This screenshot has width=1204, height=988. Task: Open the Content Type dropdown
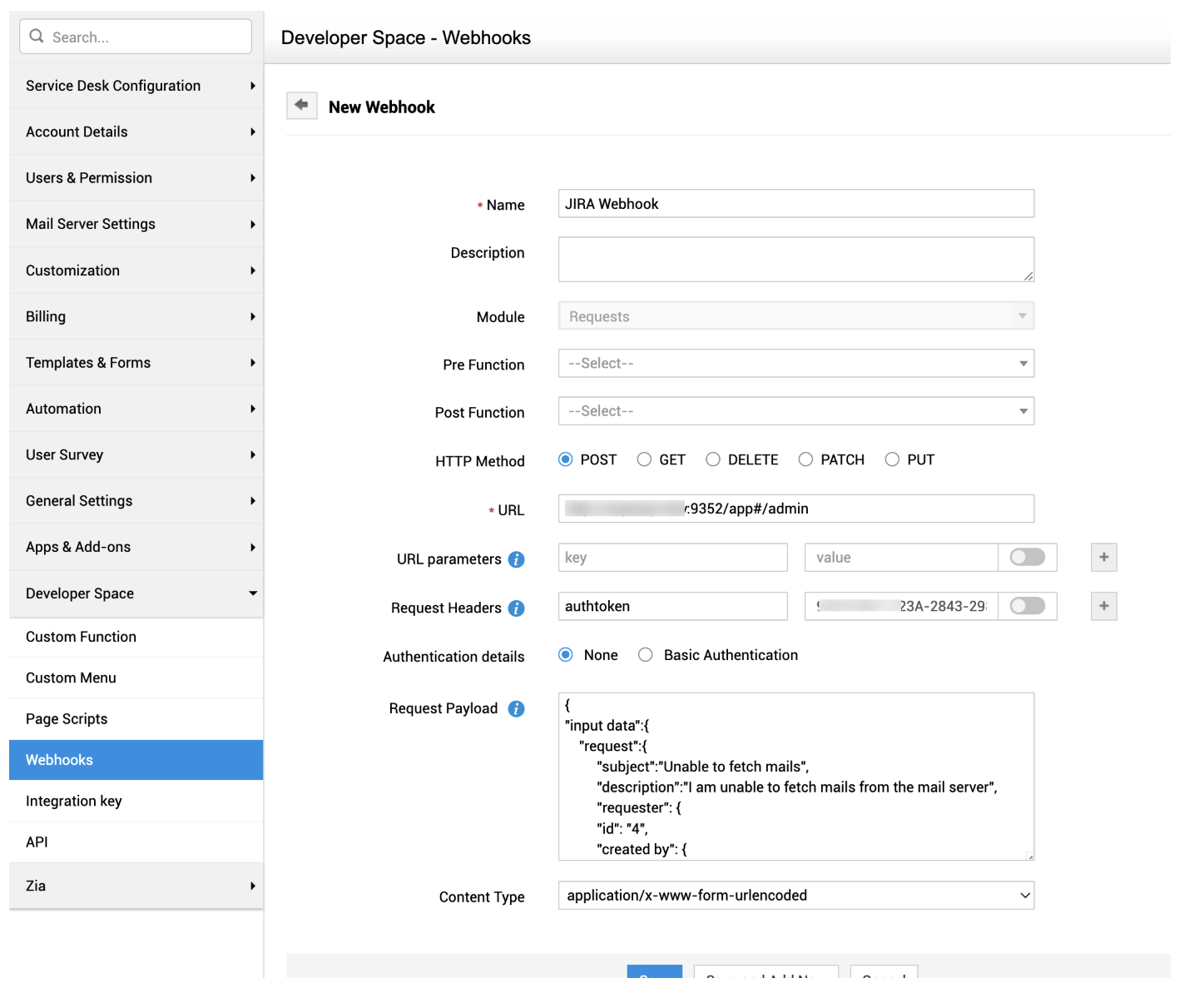[795, 896]
